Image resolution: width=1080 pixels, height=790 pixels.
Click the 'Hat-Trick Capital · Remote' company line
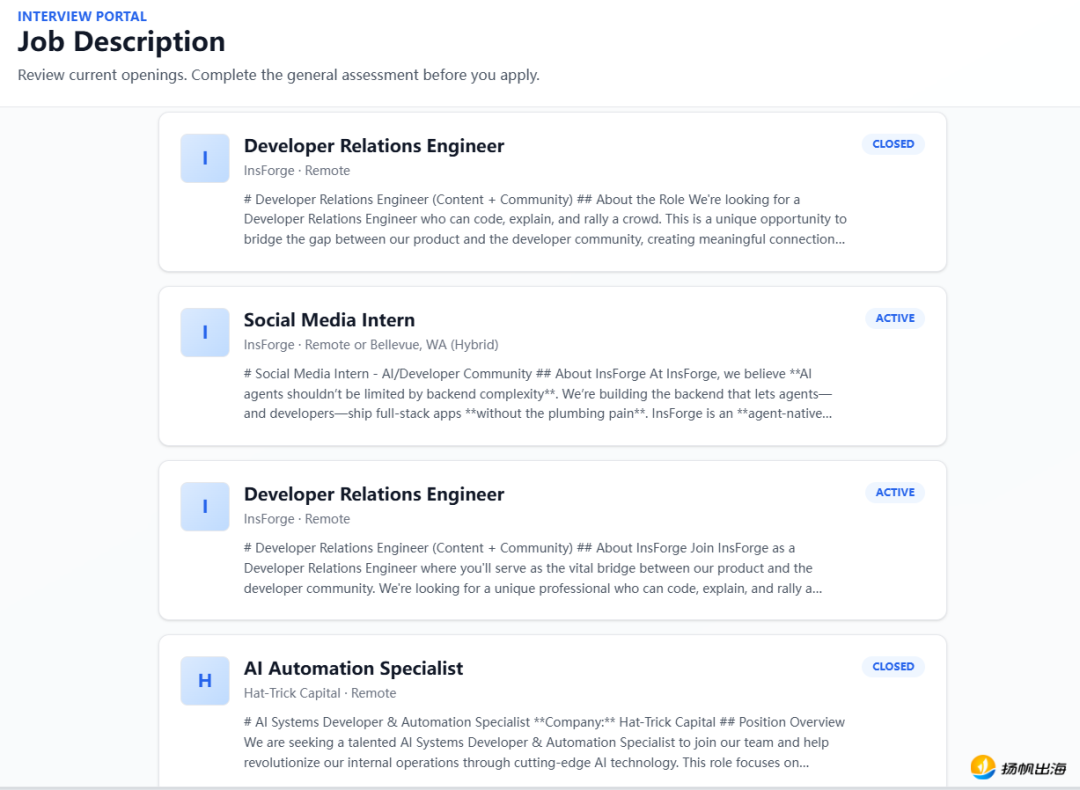[320, 693]
